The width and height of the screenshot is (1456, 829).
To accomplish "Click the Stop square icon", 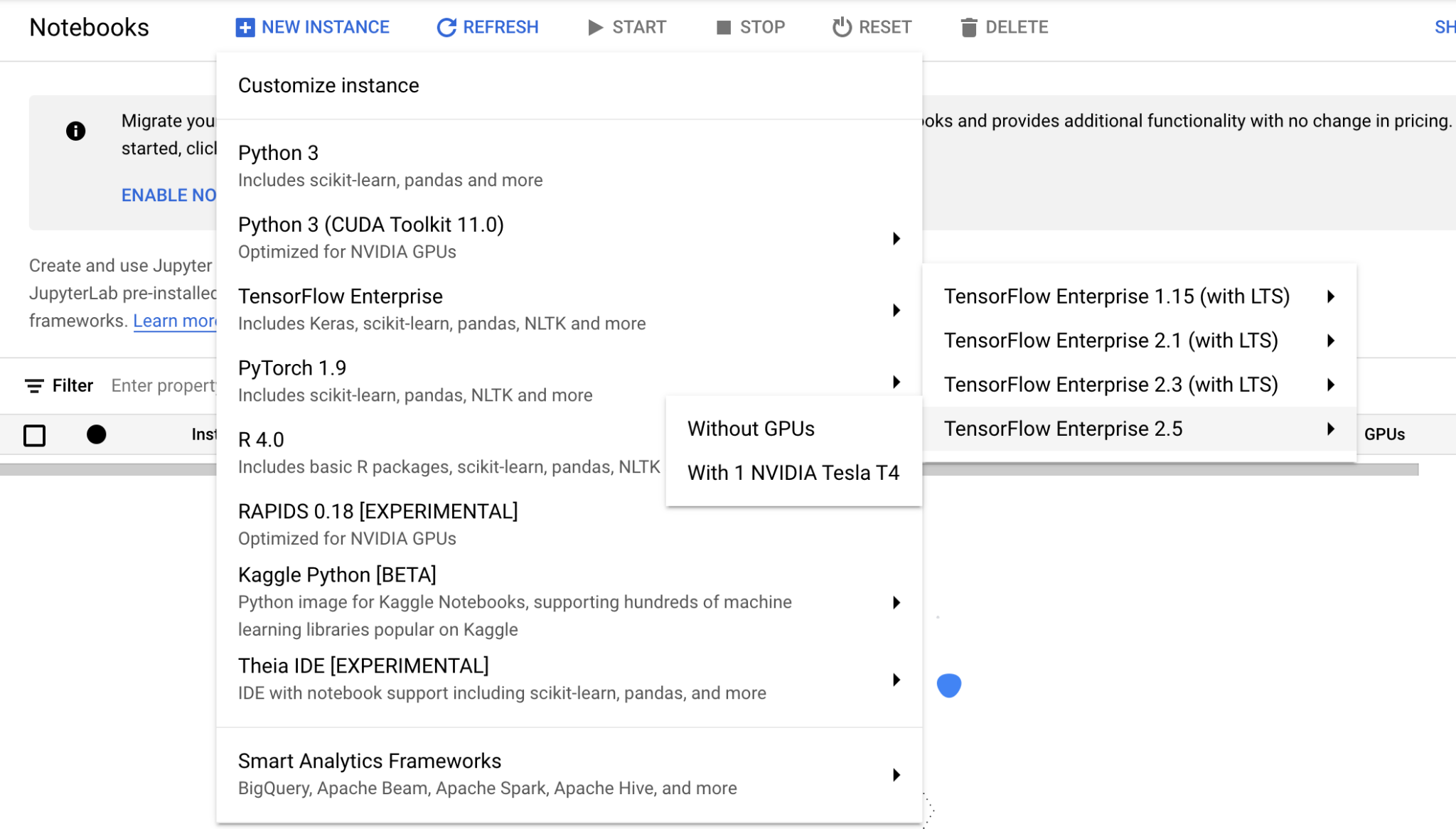I will [x=724, y=28].
